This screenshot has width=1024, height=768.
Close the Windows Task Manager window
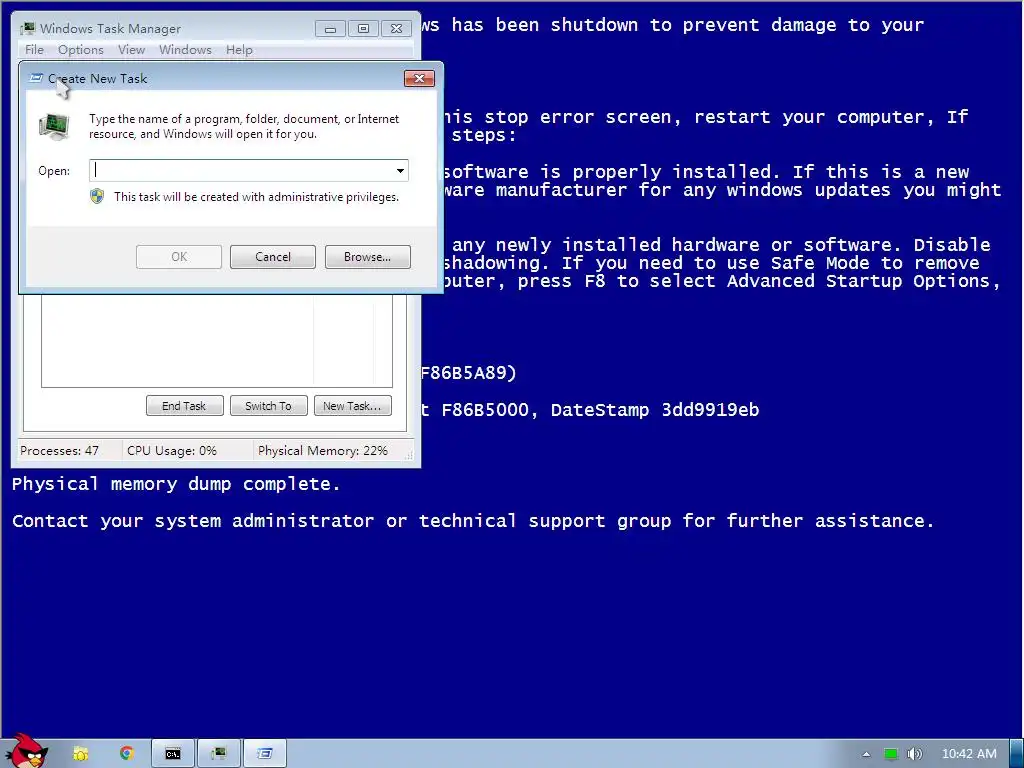[396, 29]
